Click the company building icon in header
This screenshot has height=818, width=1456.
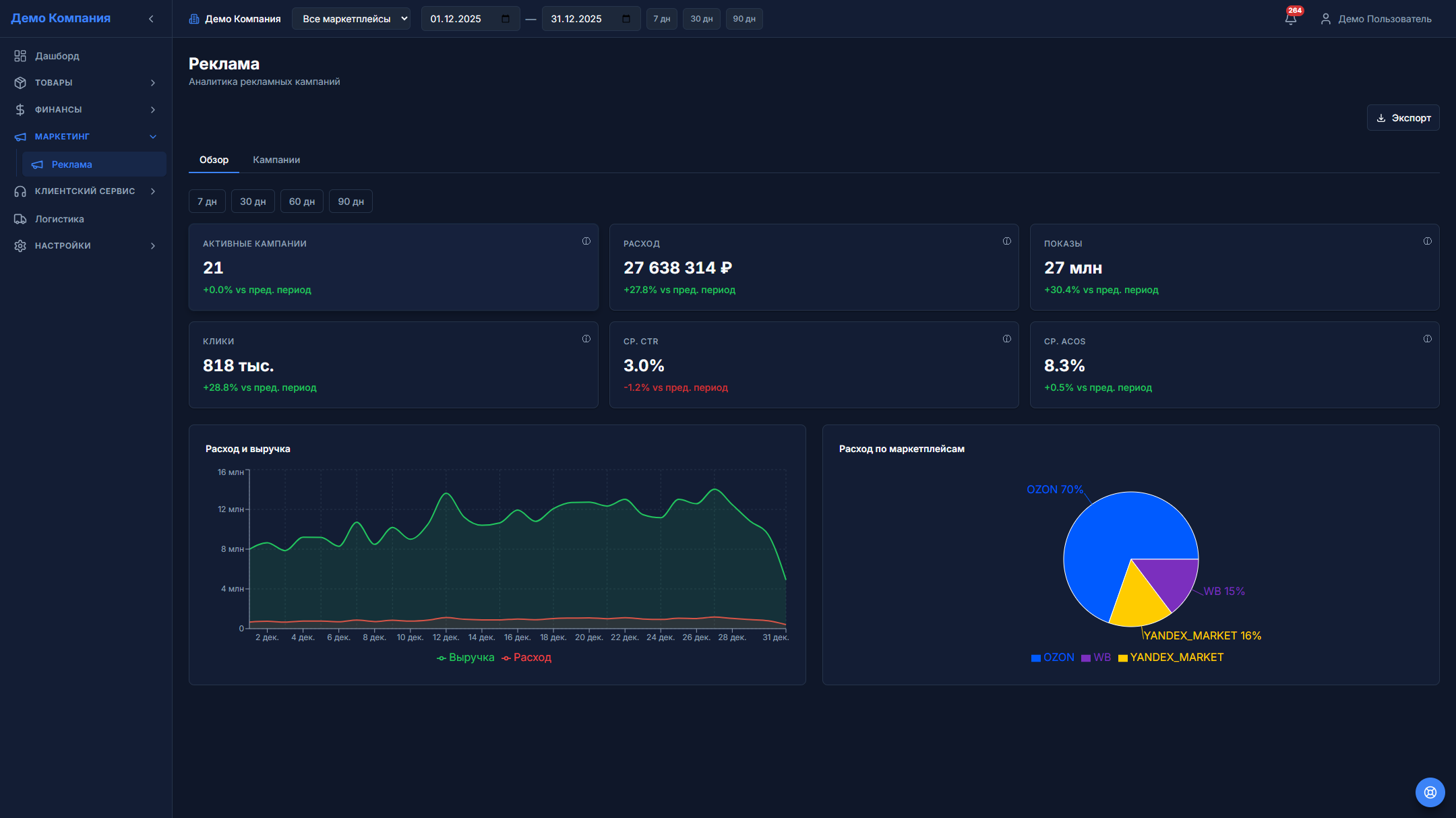point(194,19)
